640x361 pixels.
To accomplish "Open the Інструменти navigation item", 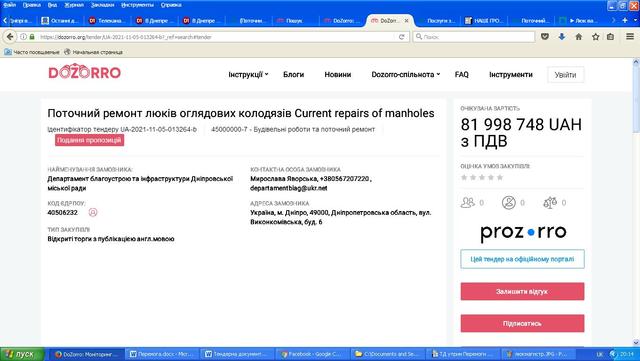I will (511, 74).
